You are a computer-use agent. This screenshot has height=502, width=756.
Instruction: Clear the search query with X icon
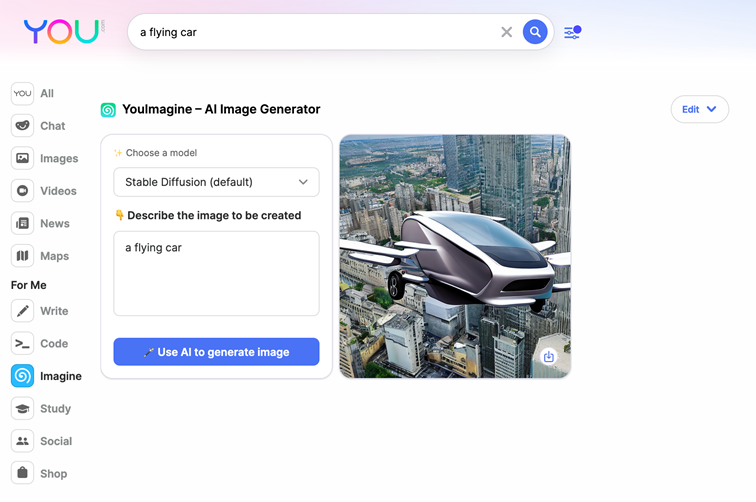(x=506, y=32)
